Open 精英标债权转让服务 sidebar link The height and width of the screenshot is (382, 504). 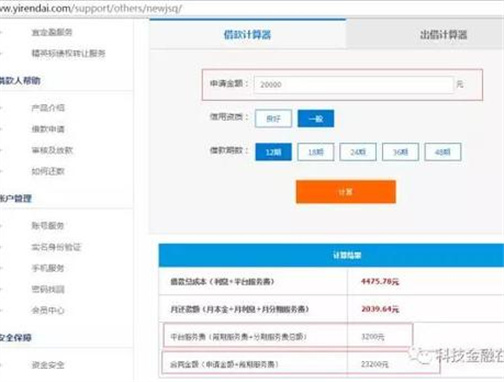tap(68, 53)
